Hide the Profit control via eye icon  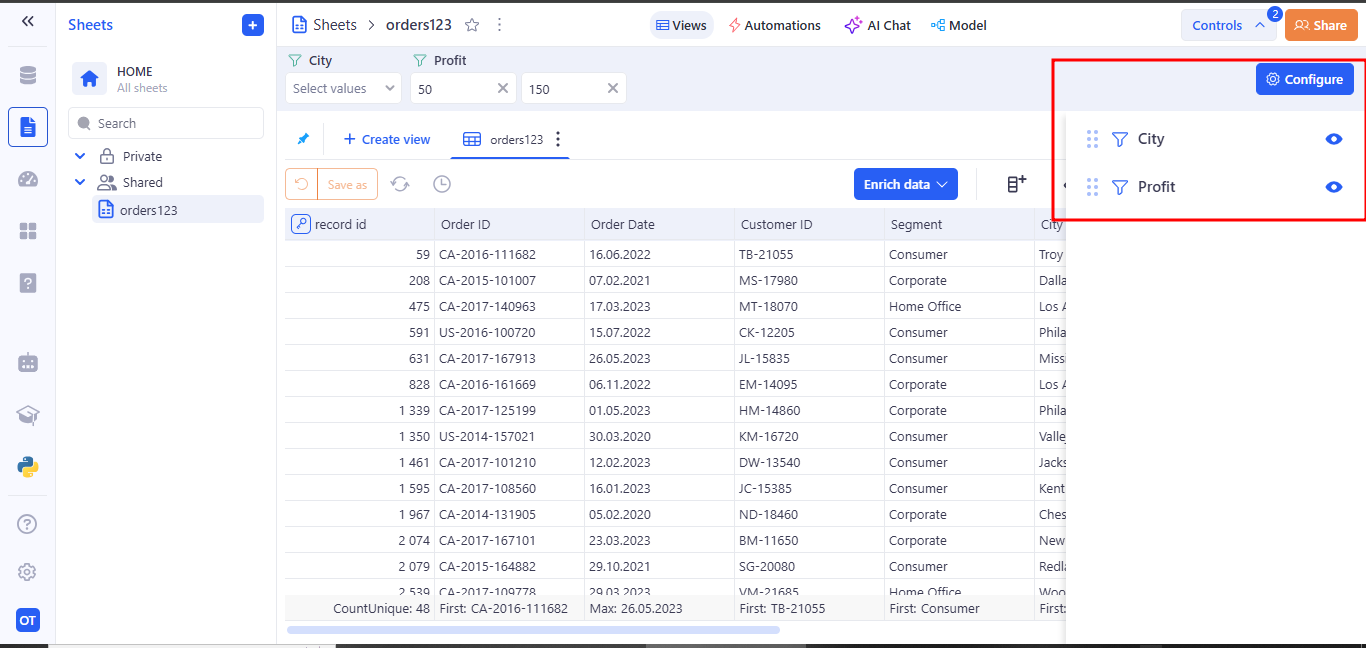click(1333, 187)
